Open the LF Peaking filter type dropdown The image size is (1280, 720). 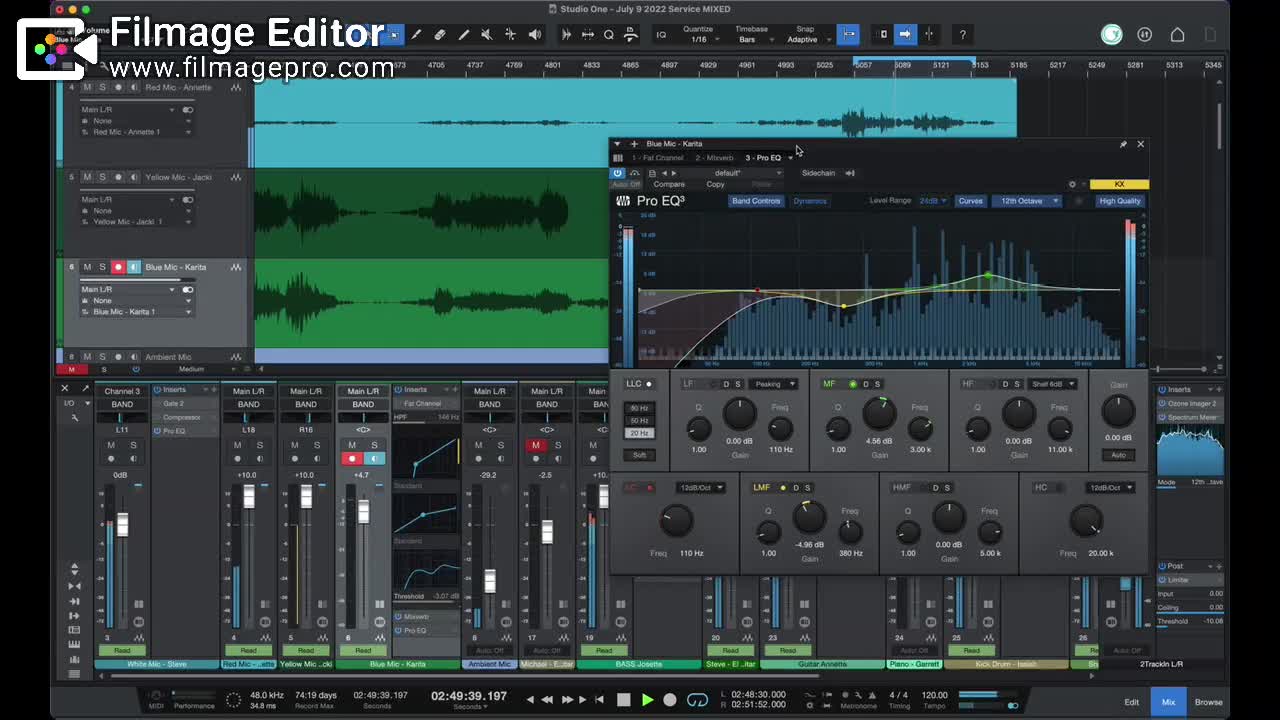click(x=775, y=384)
